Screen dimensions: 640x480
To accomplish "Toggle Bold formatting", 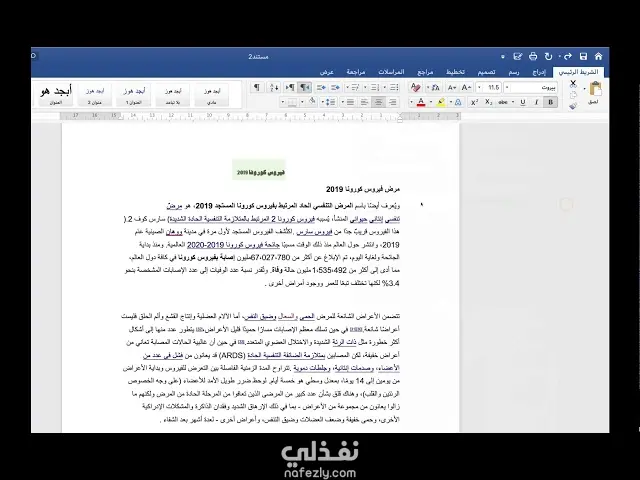I will click(550, 102).
